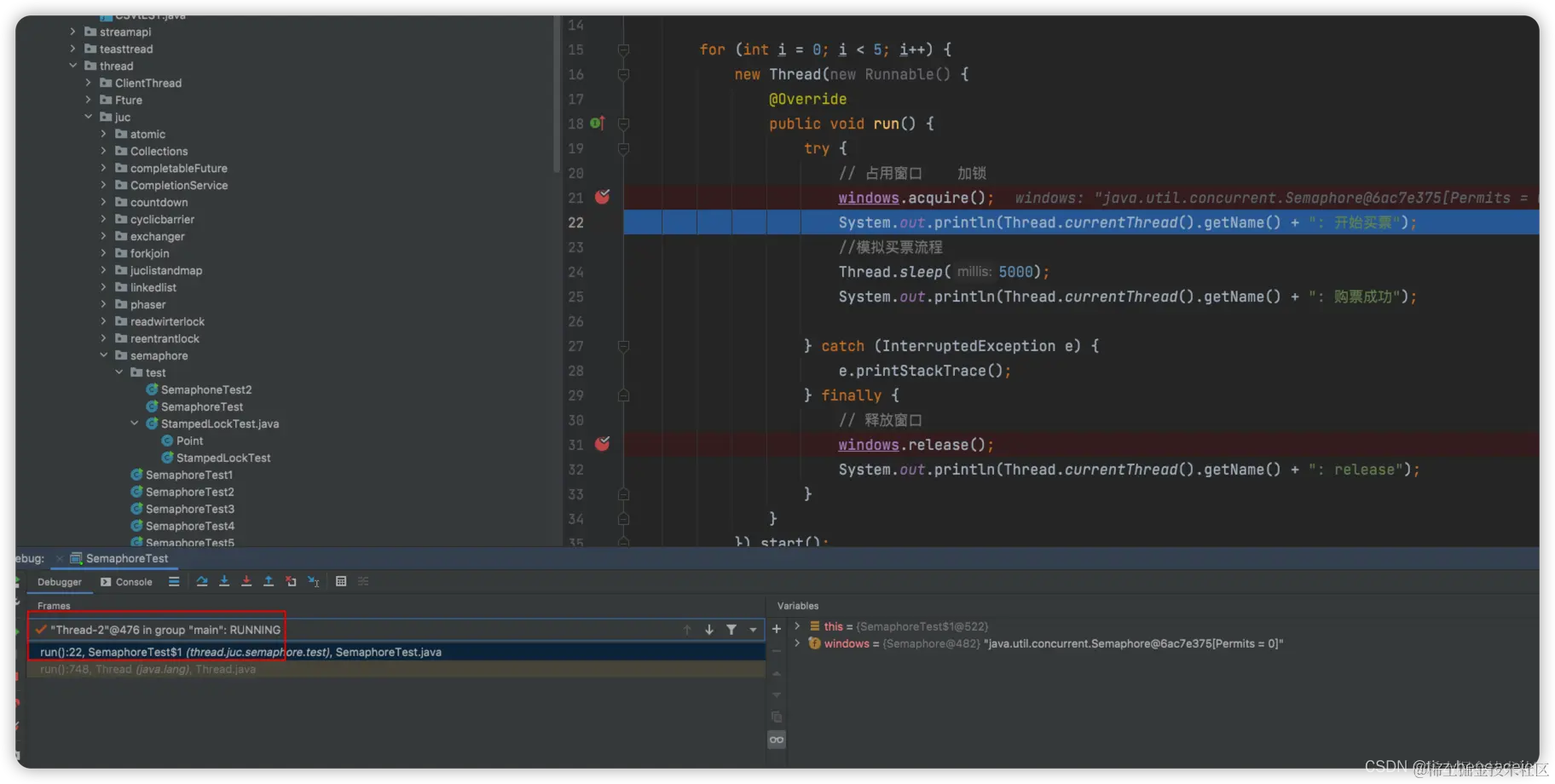1555x784 pixels.
Task: Click the red Force Step Into icon
Action: (246, 581)
